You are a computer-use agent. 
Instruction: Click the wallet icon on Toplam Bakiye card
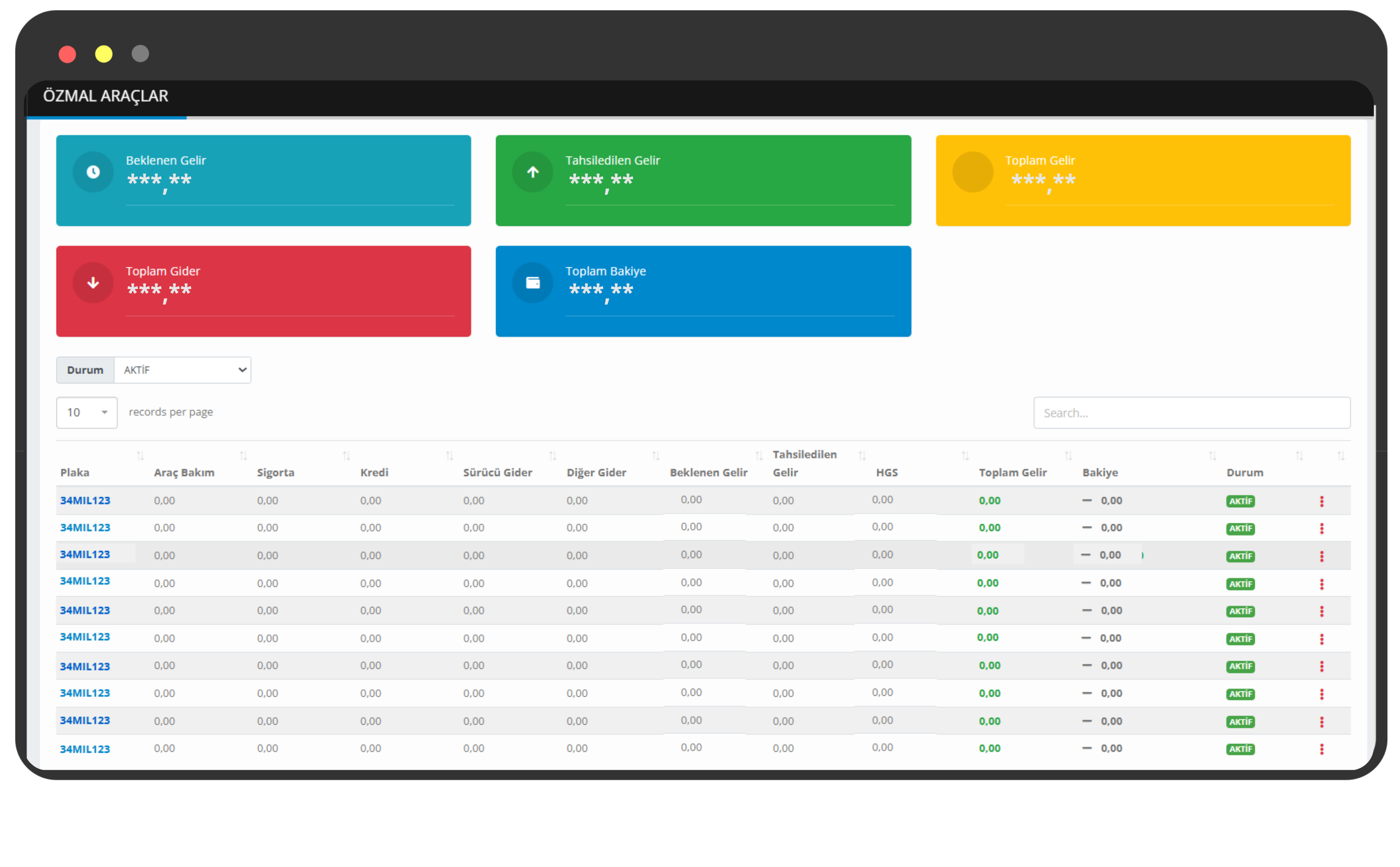pos(532,283)
